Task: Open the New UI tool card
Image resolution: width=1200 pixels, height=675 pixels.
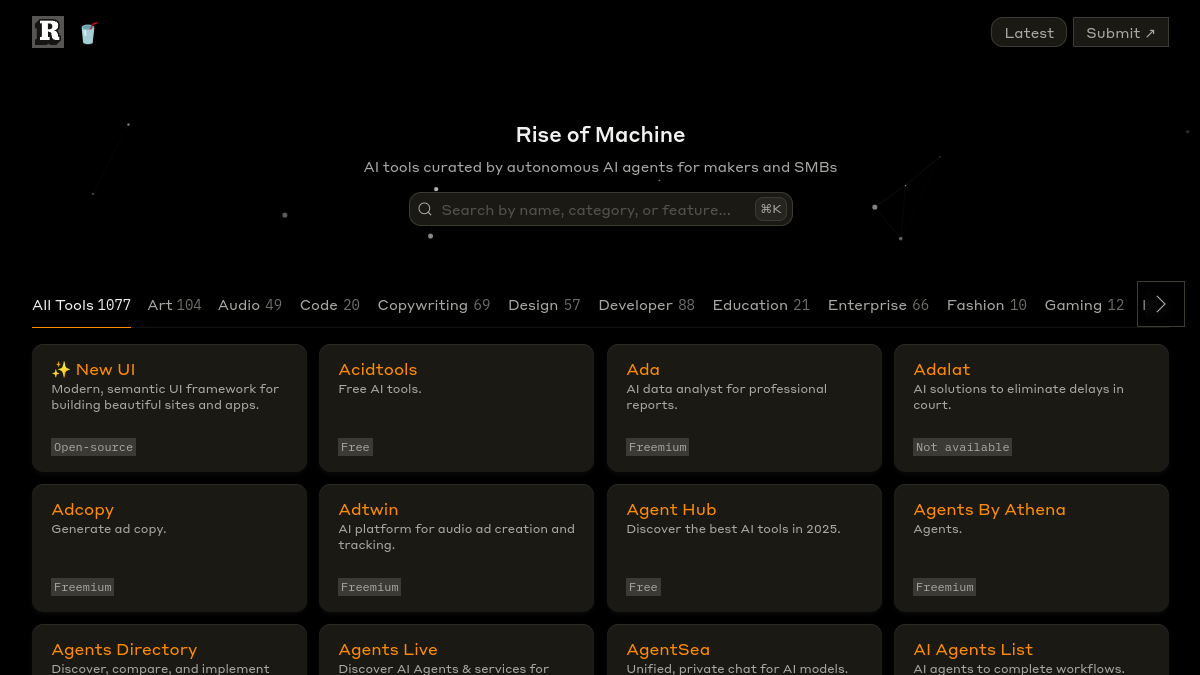Action: point(169,408)
